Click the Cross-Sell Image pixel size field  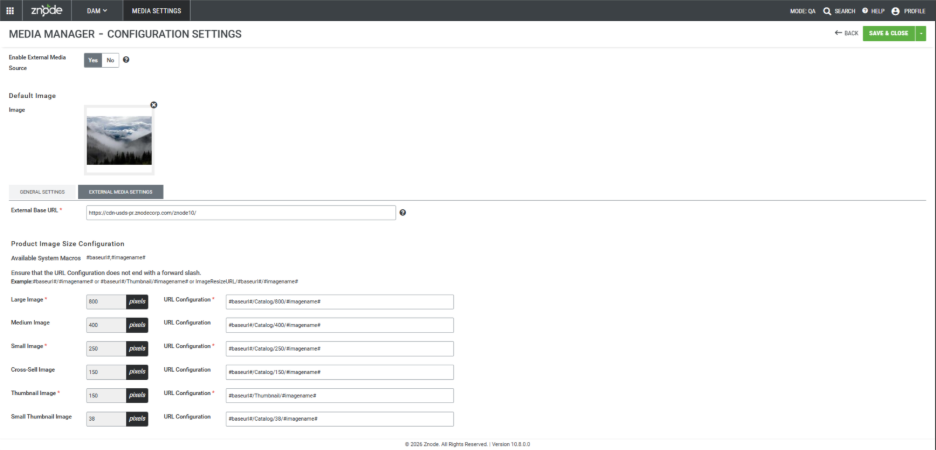pos(106,372)
